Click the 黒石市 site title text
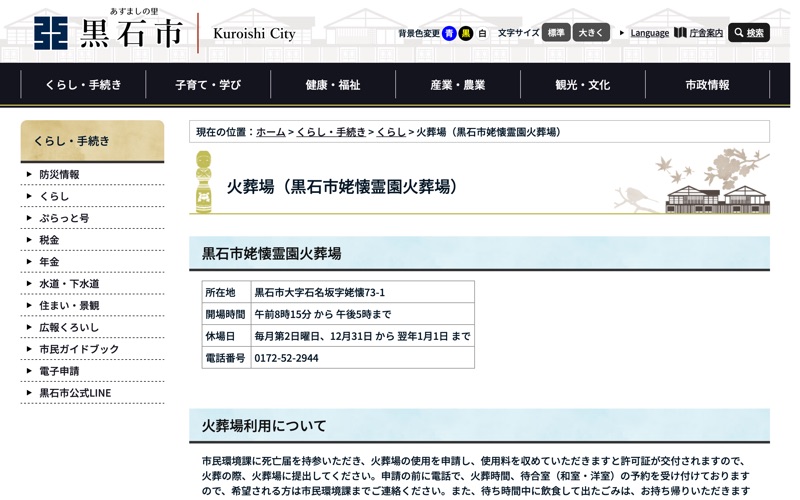 tap(132, 34)
